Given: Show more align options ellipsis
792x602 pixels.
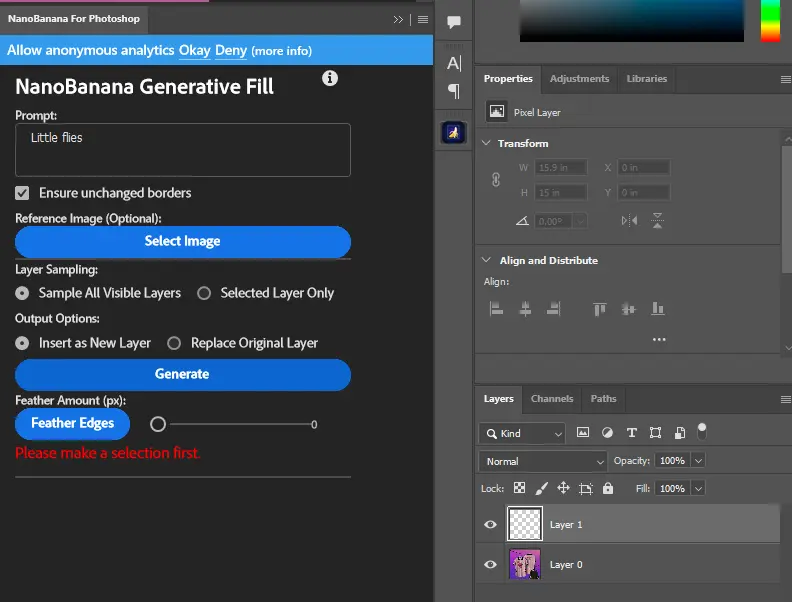Looking at the screenshot, I should click(x=659, y=339).
